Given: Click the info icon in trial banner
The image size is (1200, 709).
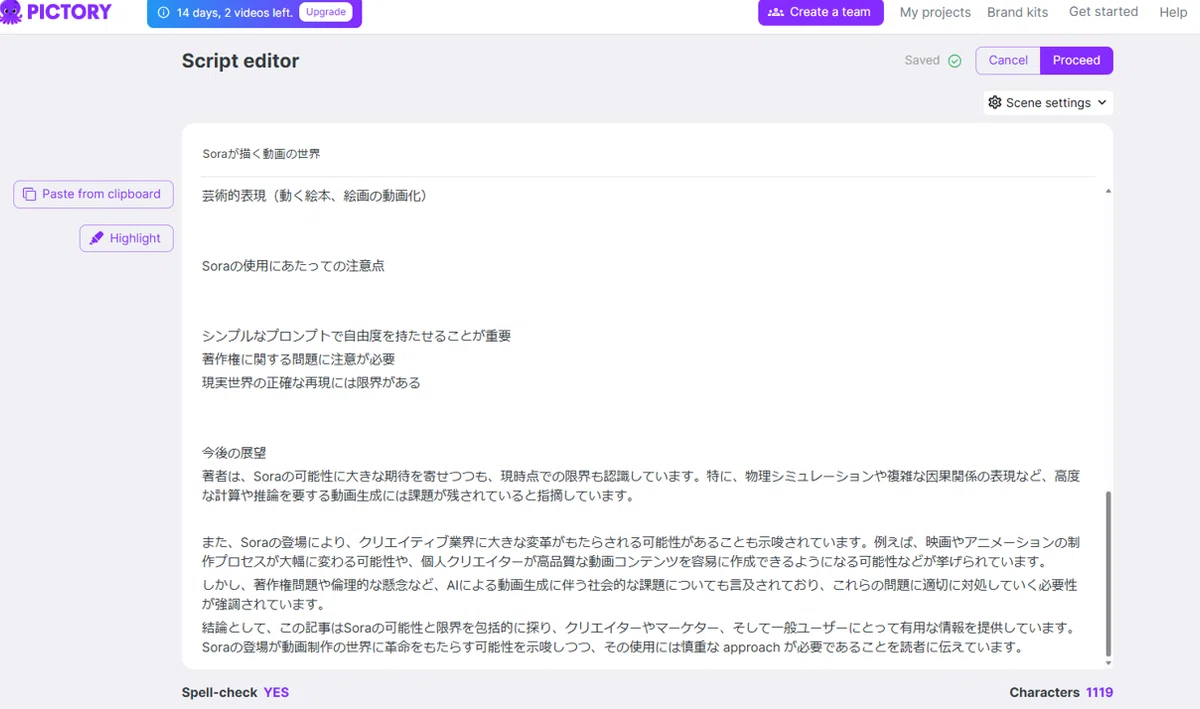Looking at the screenshot, I should pyautogui.click(x=163, y=13).
